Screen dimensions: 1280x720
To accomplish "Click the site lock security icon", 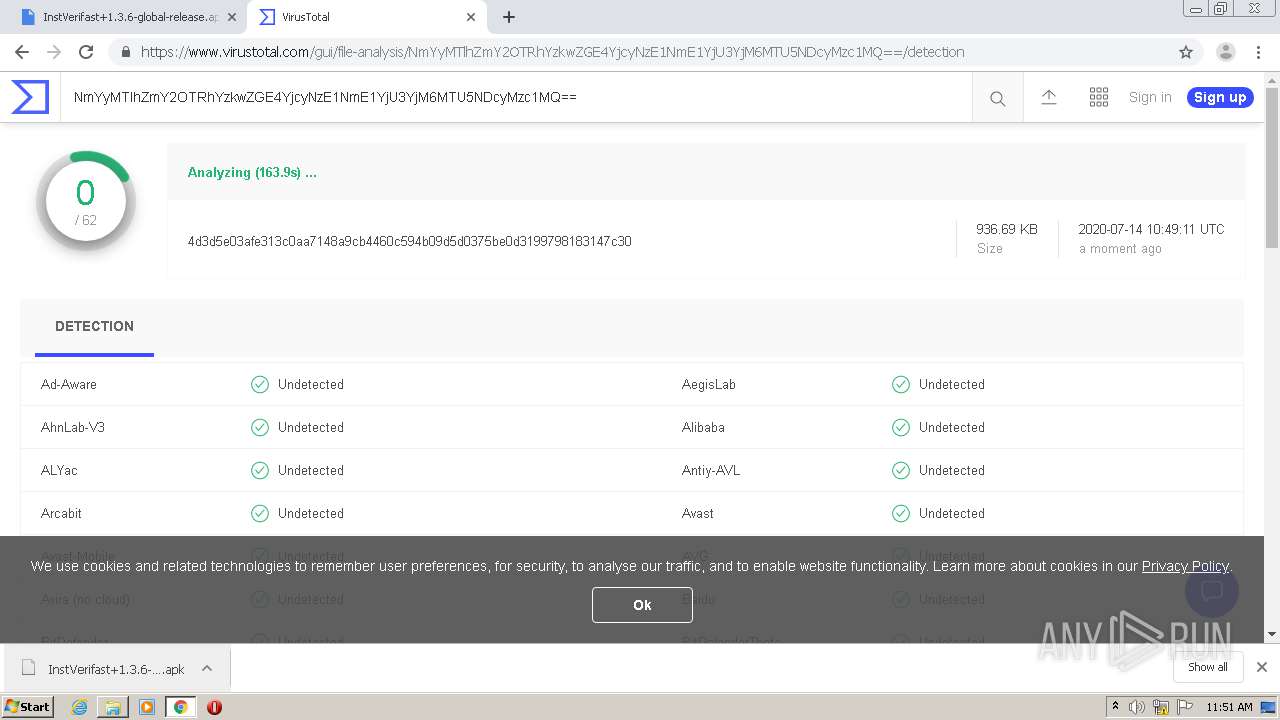I will pyautogui.click(x=125, y=52).
